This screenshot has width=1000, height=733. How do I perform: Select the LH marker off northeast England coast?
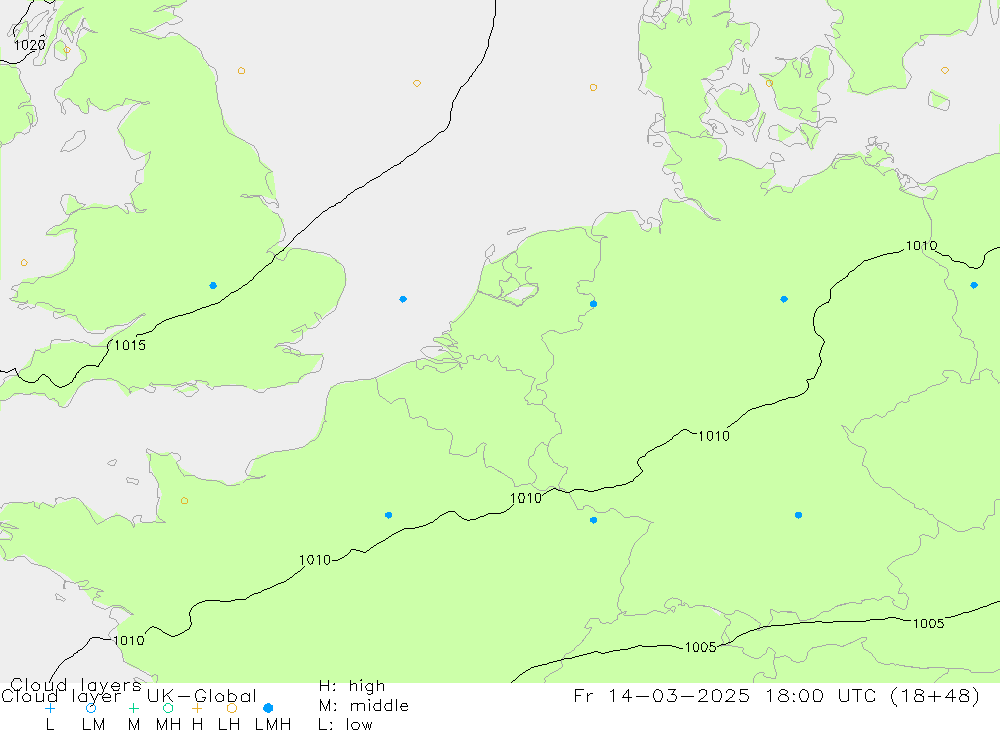coord(242,71)
